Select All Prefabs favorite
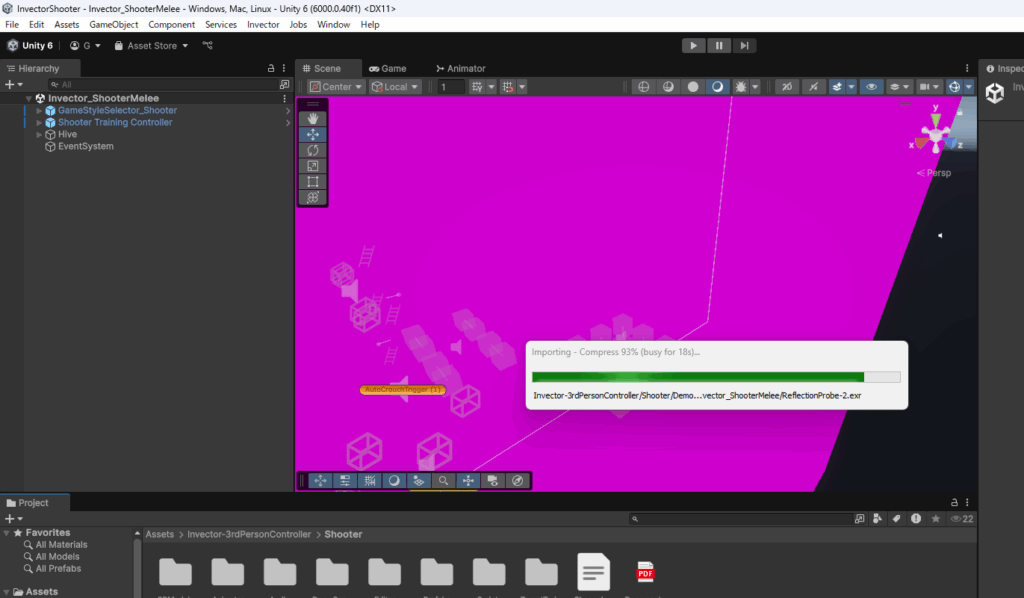Screen dimensions: 1024x598 pos(58,568)
